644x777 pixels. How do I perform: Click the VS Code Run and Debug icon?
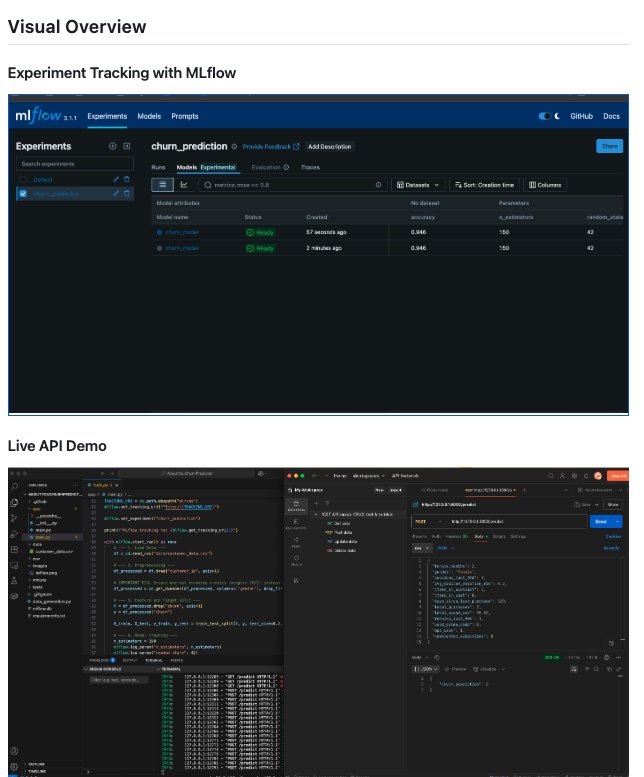pos(14,534)
